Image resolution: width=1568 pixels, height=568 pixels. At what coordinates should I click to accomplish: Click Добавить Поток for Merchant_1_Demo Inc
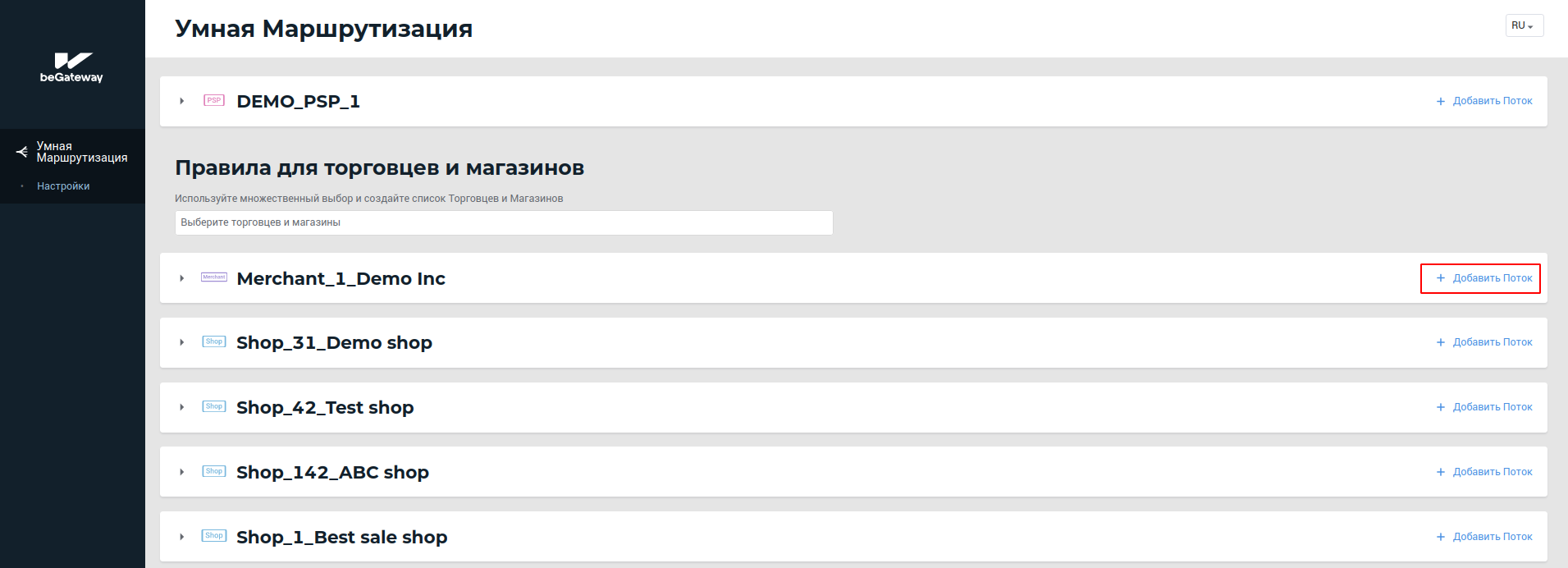1483,278
